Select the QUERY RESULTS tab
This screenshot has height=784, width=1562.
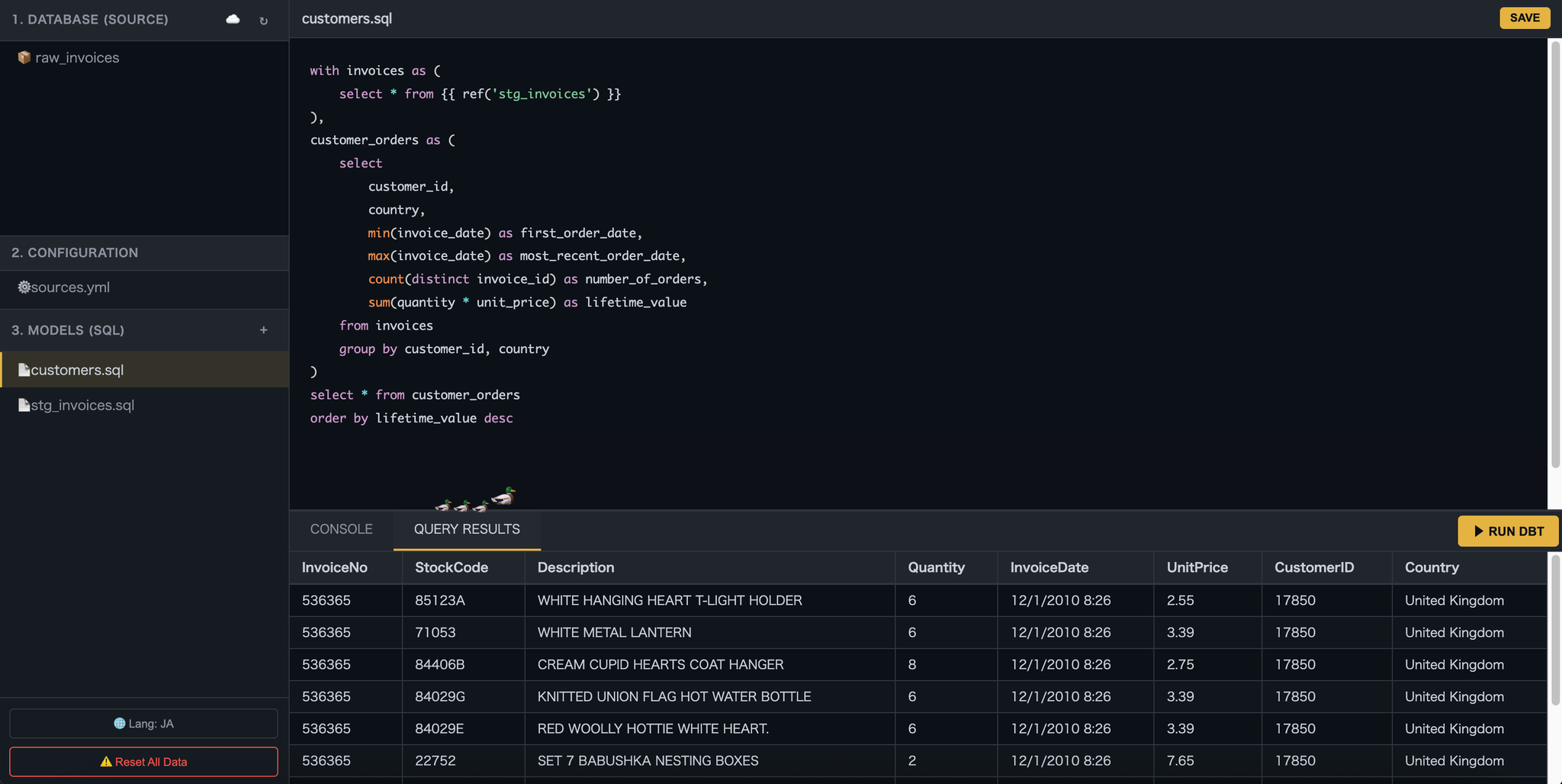[x=467, y=529]
